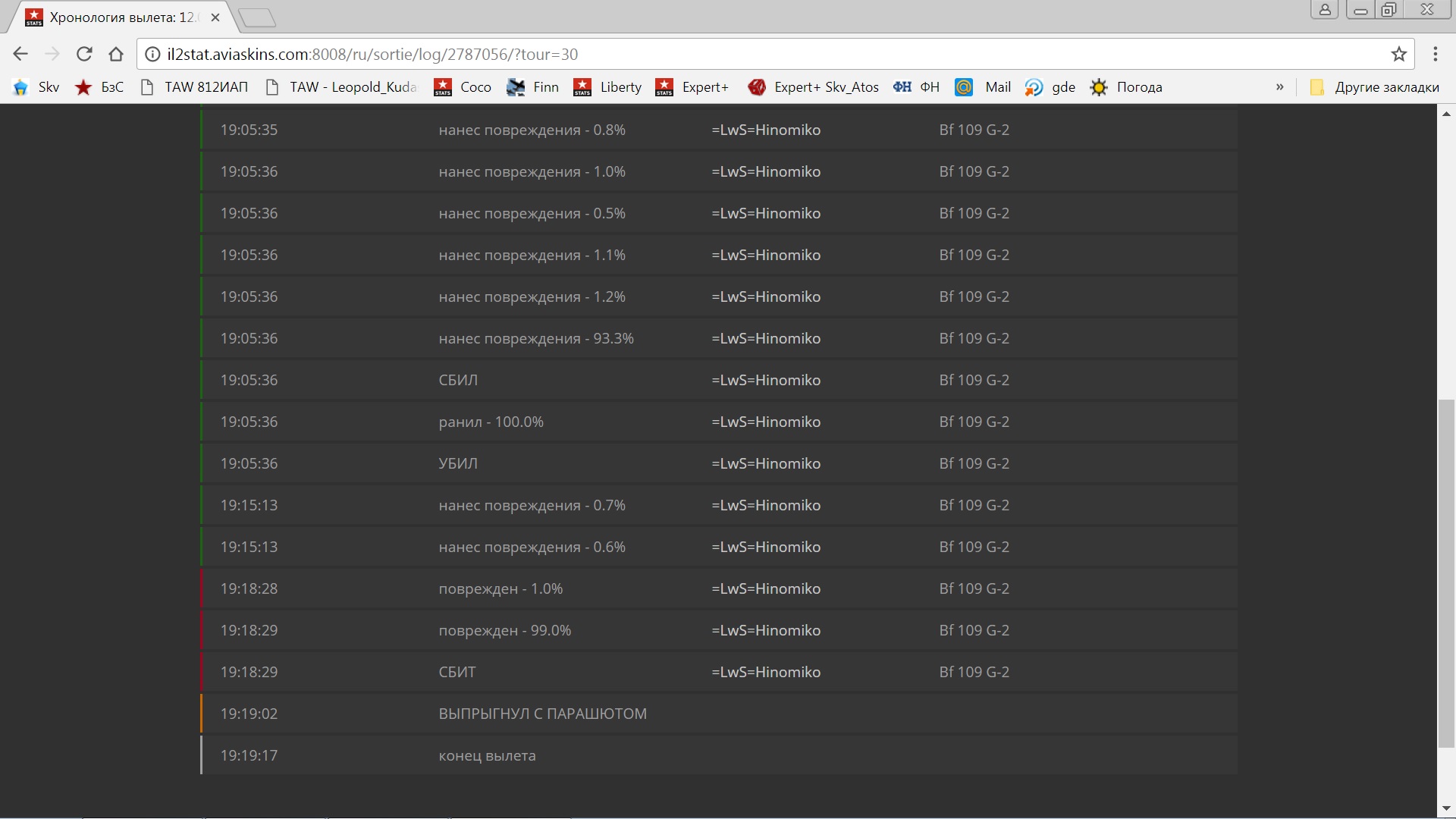Open the Coco stats bookmark
This screenshot has width=1456, height=819.
coord(463,87)
